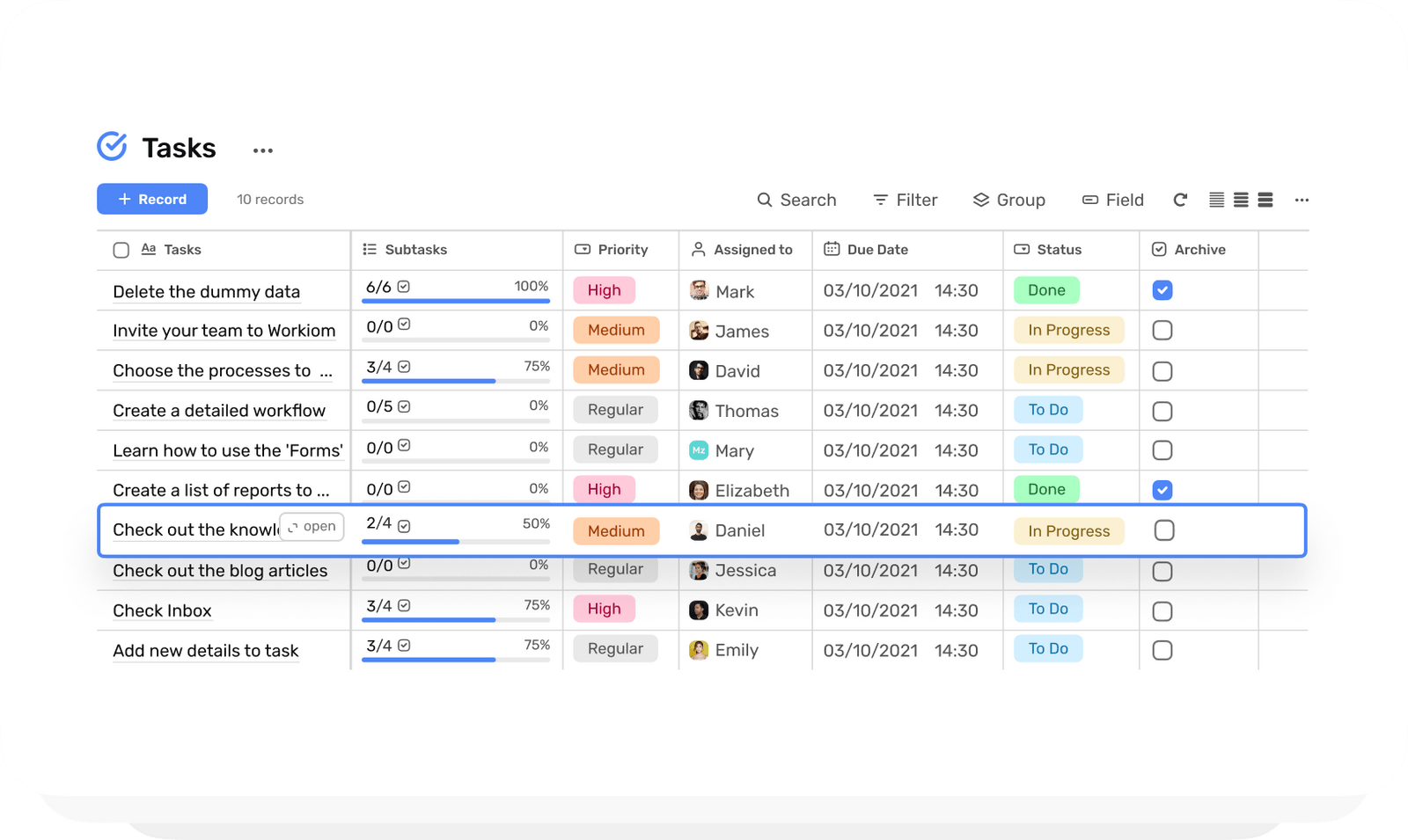Screen dimensions: 1408x840
Task: Click Mark's avatar in Assigned to column
Action: (699, 290)
